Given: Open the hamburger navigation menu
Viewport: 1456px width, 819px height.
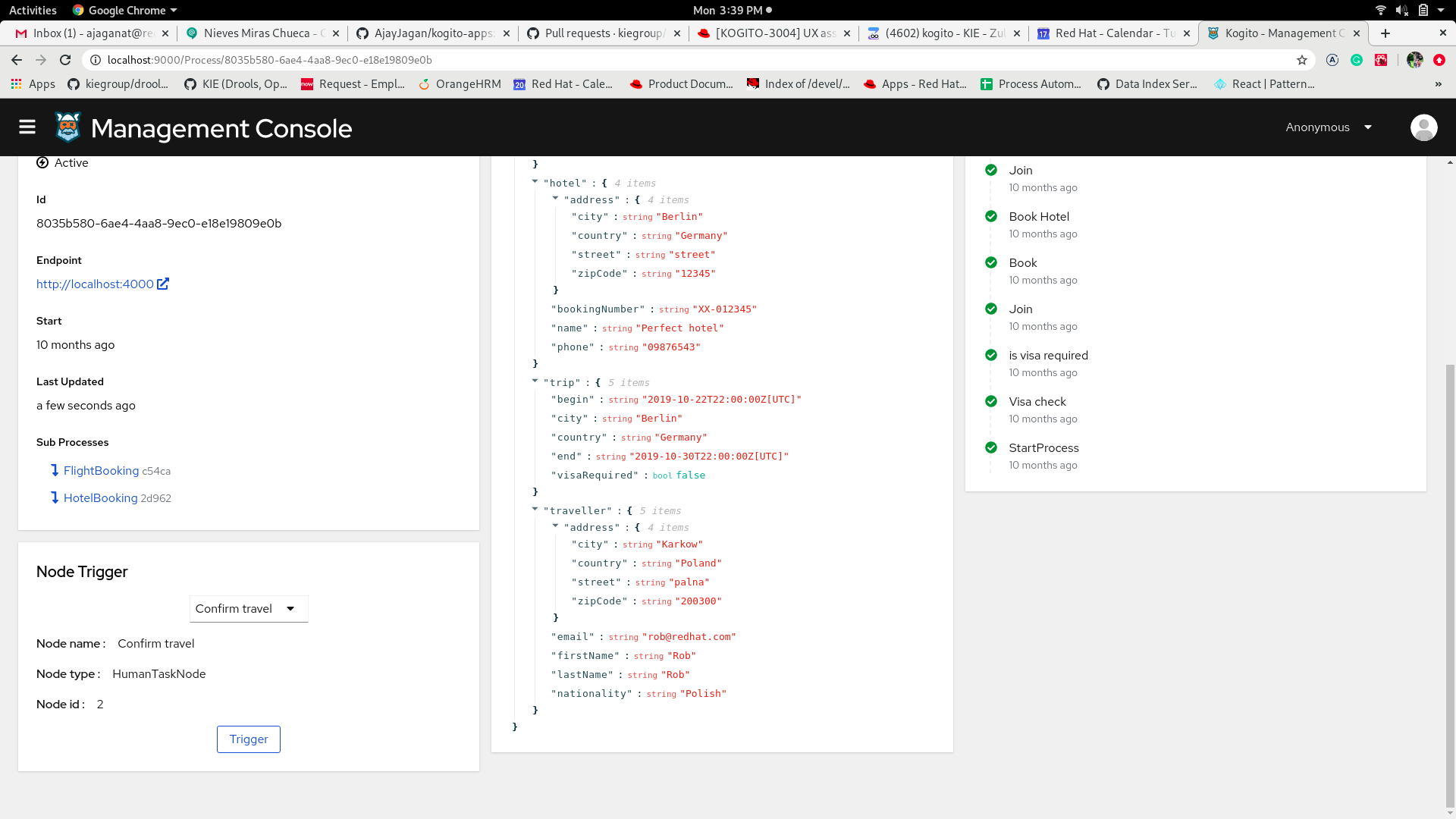Looking at the screenshot, I should pyautogui.click(x=27, y=127).
